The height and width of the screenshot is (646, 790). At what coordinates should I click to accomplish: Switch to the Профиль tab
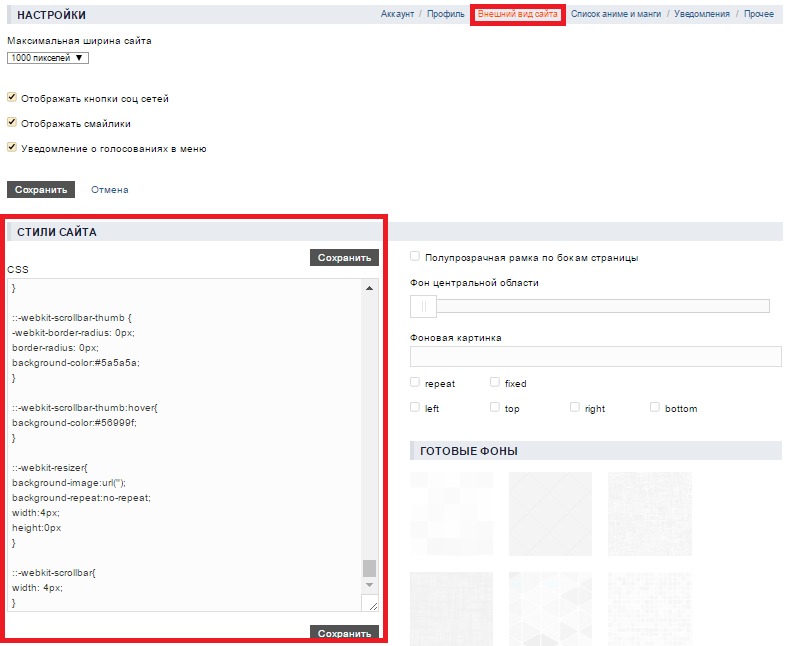pyautogui.click(x=445, y=14)
